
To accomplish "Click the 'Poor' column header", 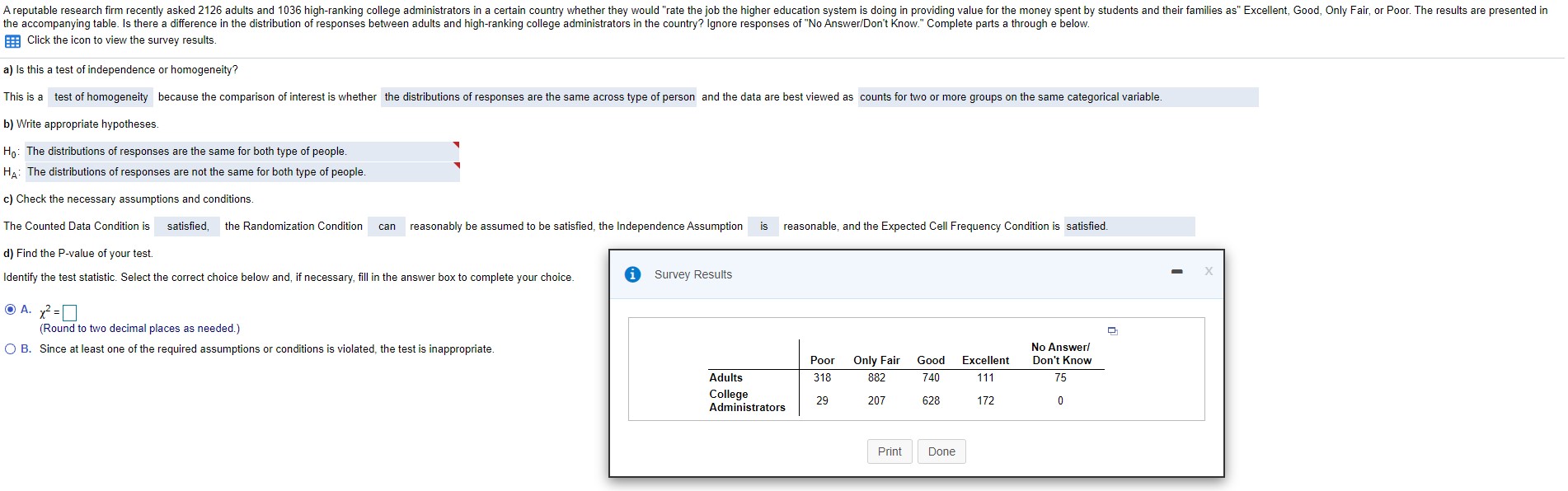I will pyautogui.click(x=822, y=361).
